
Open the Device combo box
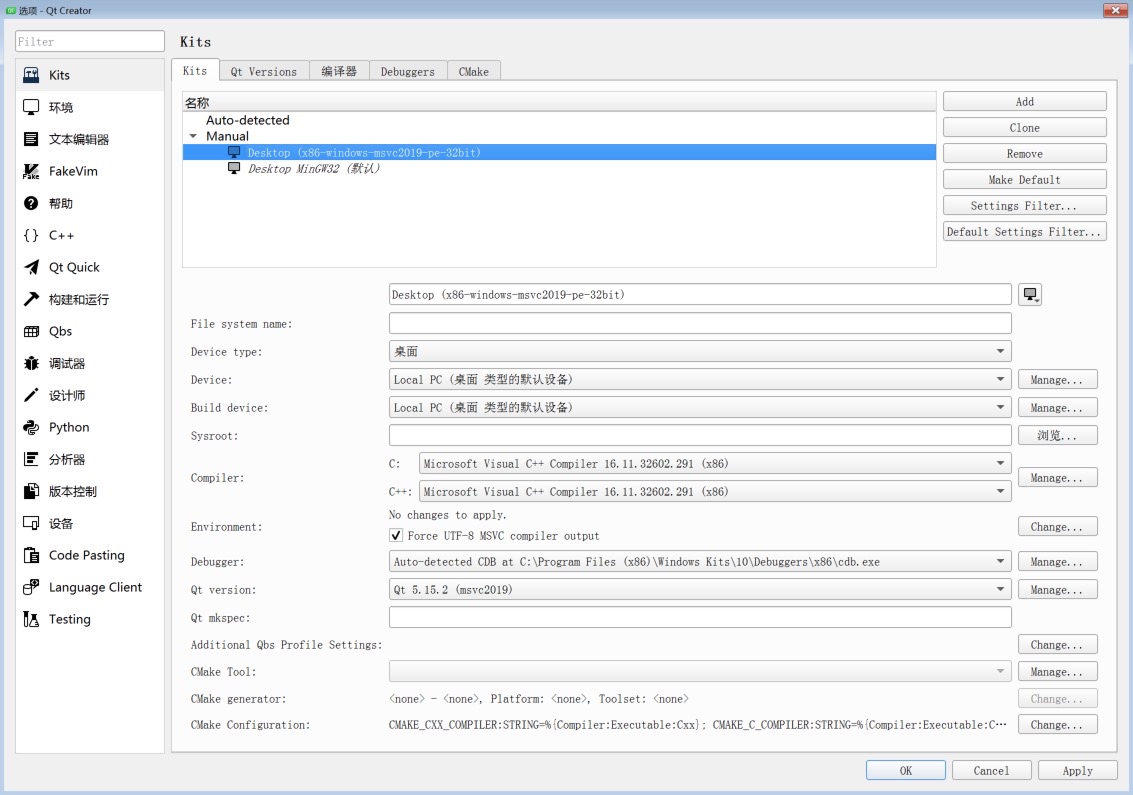[699, 379]
